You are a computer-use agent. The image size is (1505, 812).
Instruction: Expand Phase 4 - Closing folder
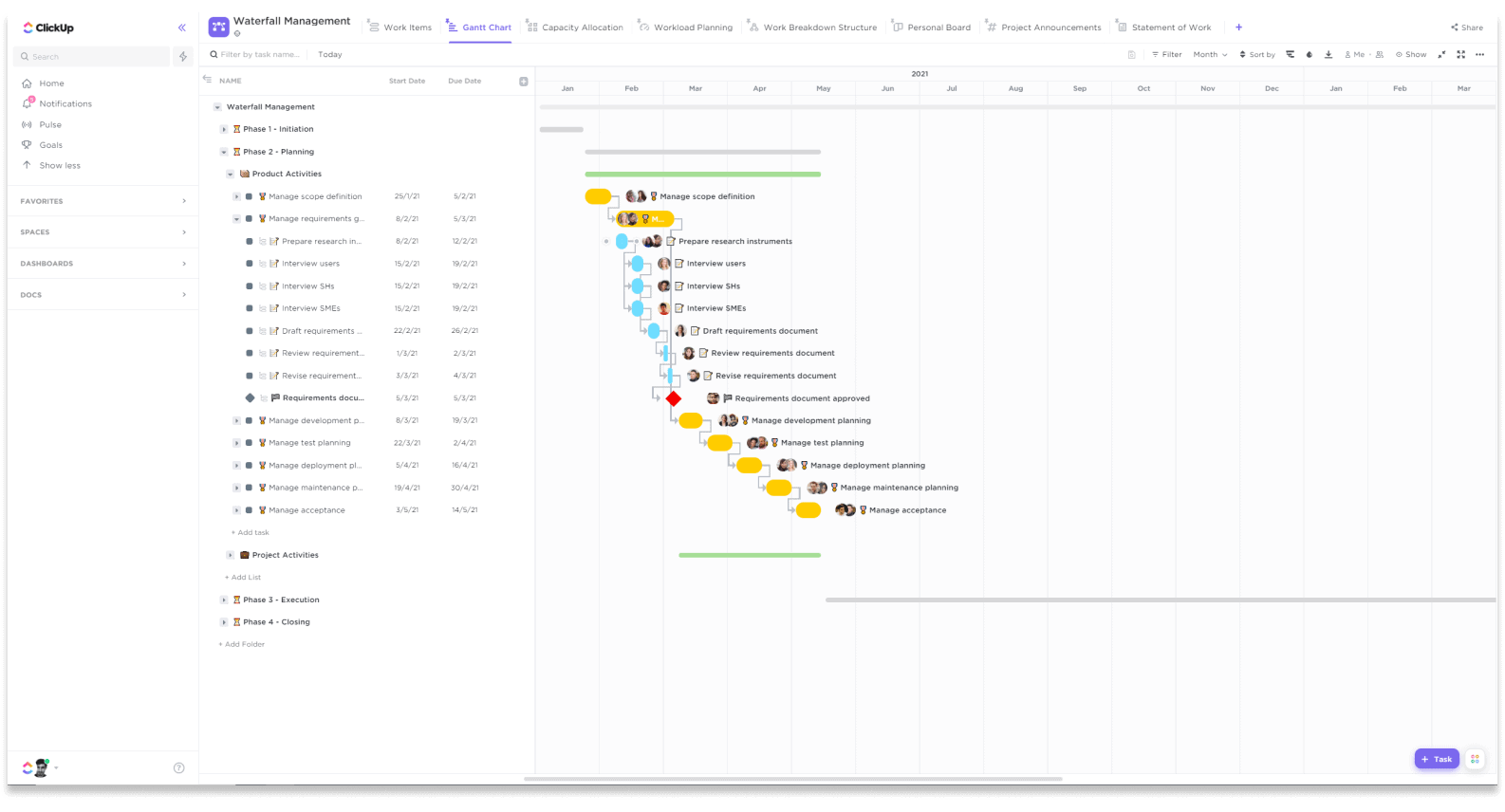pyautogui.click(x=224, y=622)
